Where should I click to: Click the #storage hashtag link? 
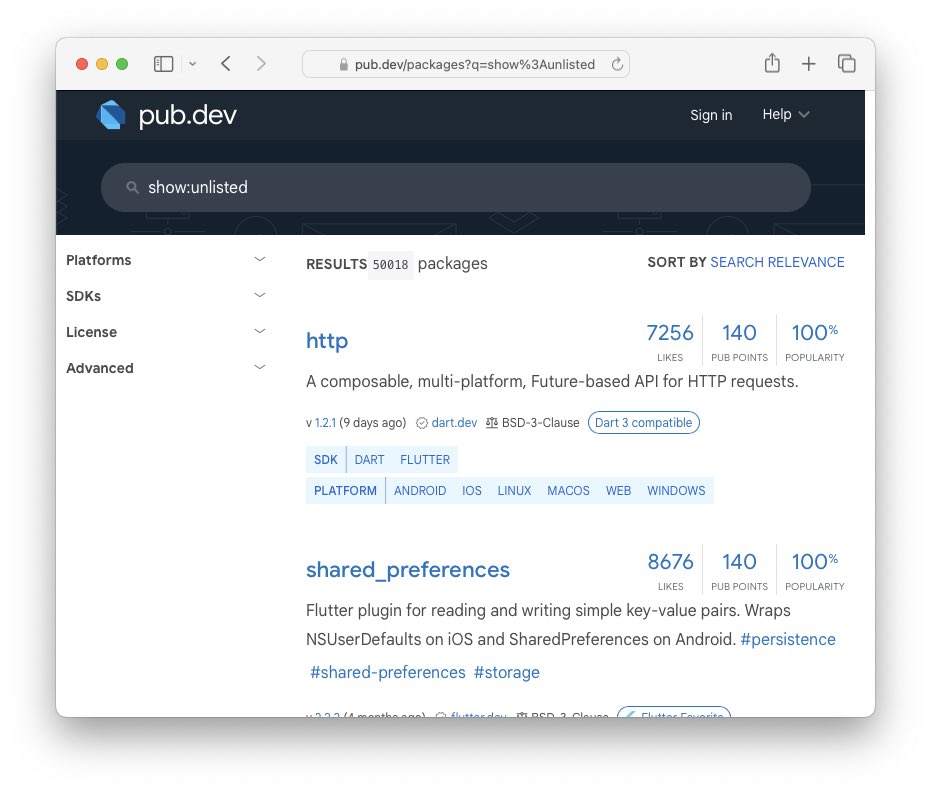click(x=506, y=672)
